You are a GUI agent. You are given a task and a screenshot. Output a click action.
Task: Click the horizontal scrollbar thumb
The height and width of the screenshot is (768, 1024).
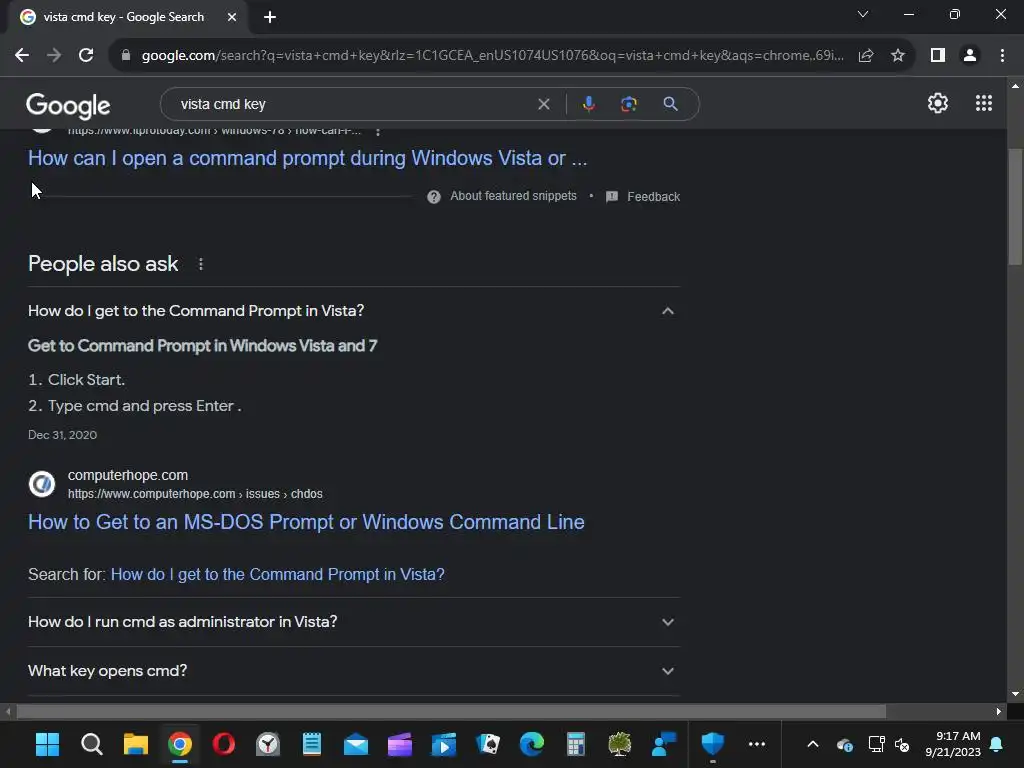click(451, 711)
